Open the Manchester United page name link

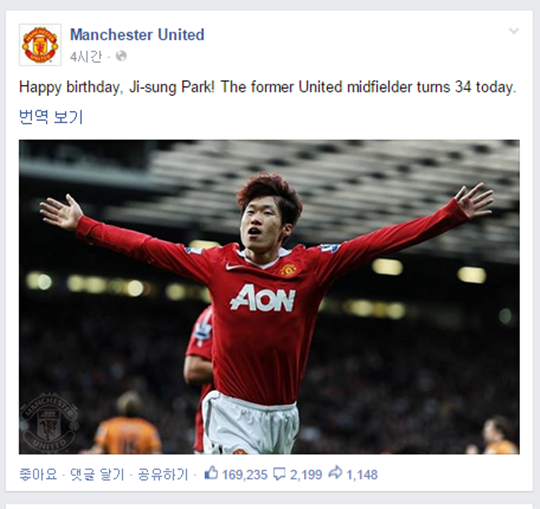(137, 34)
